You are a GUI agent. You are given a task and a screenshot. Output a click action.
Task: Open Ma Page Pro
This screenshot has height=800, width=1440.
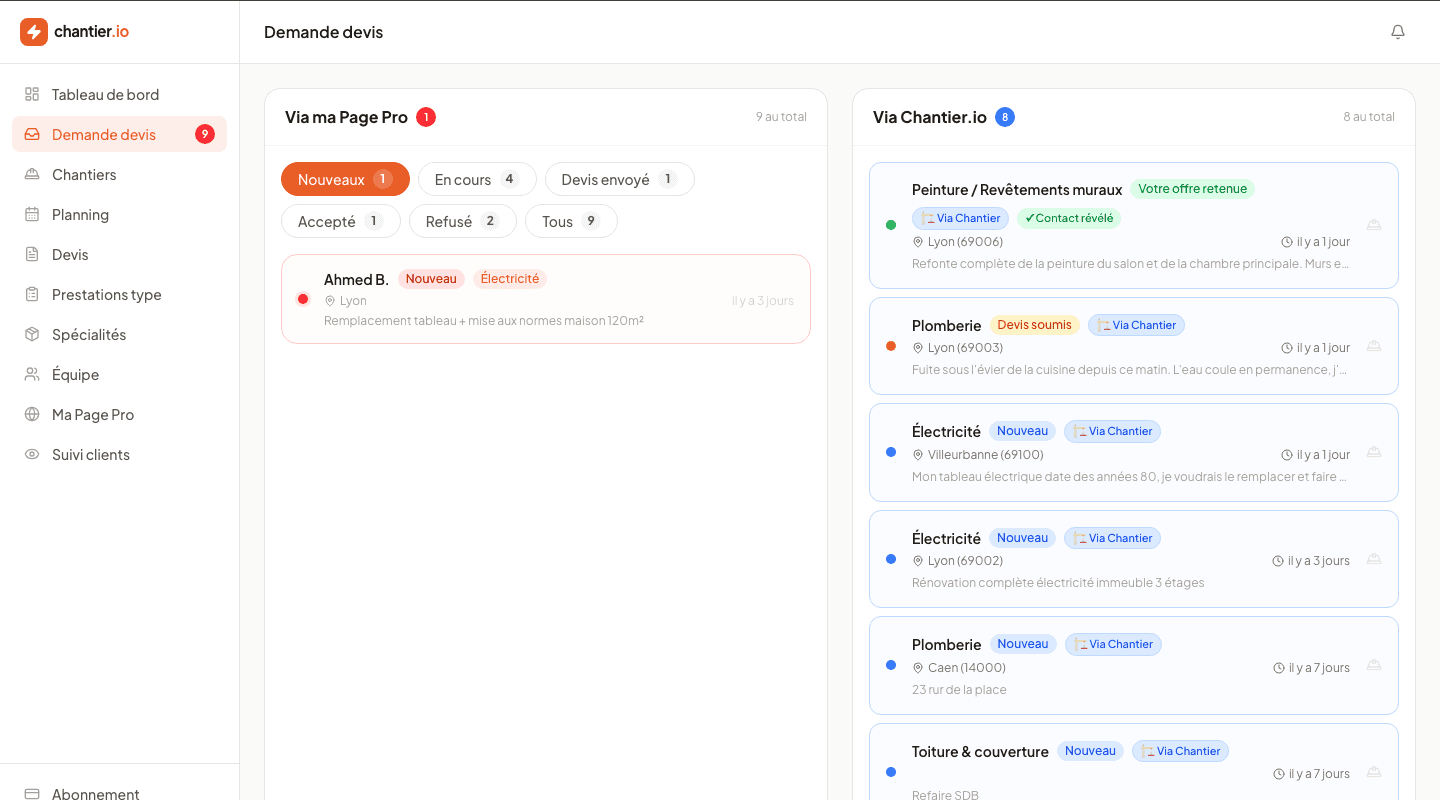click(120, 414)
